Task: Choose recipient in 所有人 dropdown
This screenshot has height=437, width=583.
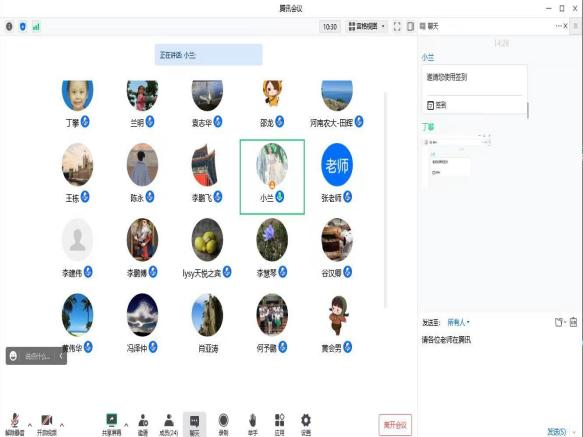Action: point(458,322)
